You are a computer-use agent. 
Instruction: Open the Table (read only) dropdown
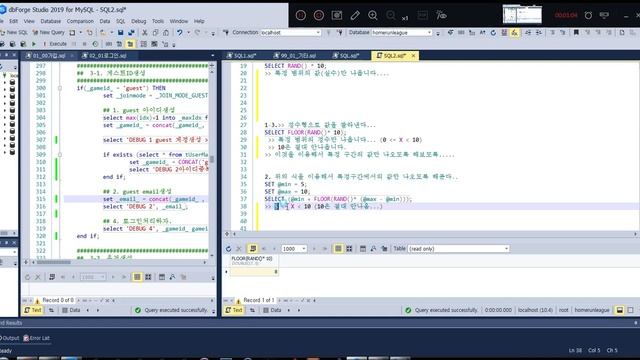[x=459, y=249]
